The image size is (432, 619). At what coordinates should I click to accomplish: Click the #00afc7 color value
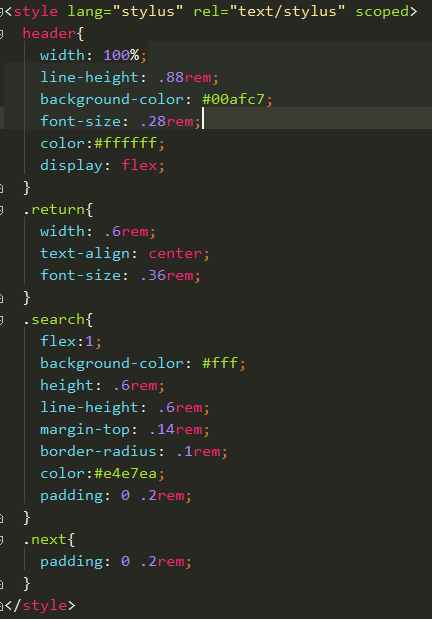(233, 99)
